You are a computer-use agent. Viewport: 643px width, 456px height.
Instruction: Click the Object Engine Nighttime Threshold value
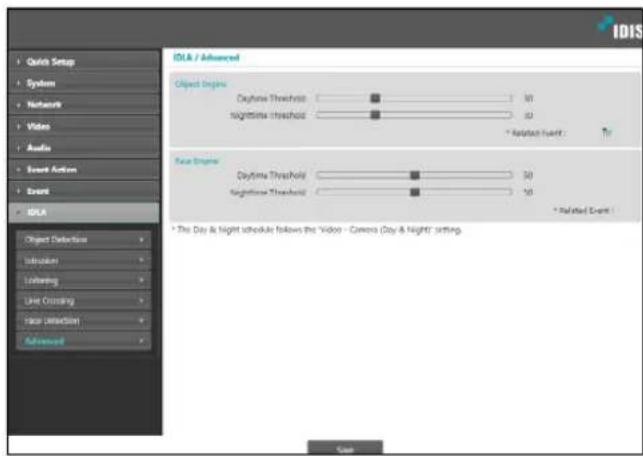point(529,116)
